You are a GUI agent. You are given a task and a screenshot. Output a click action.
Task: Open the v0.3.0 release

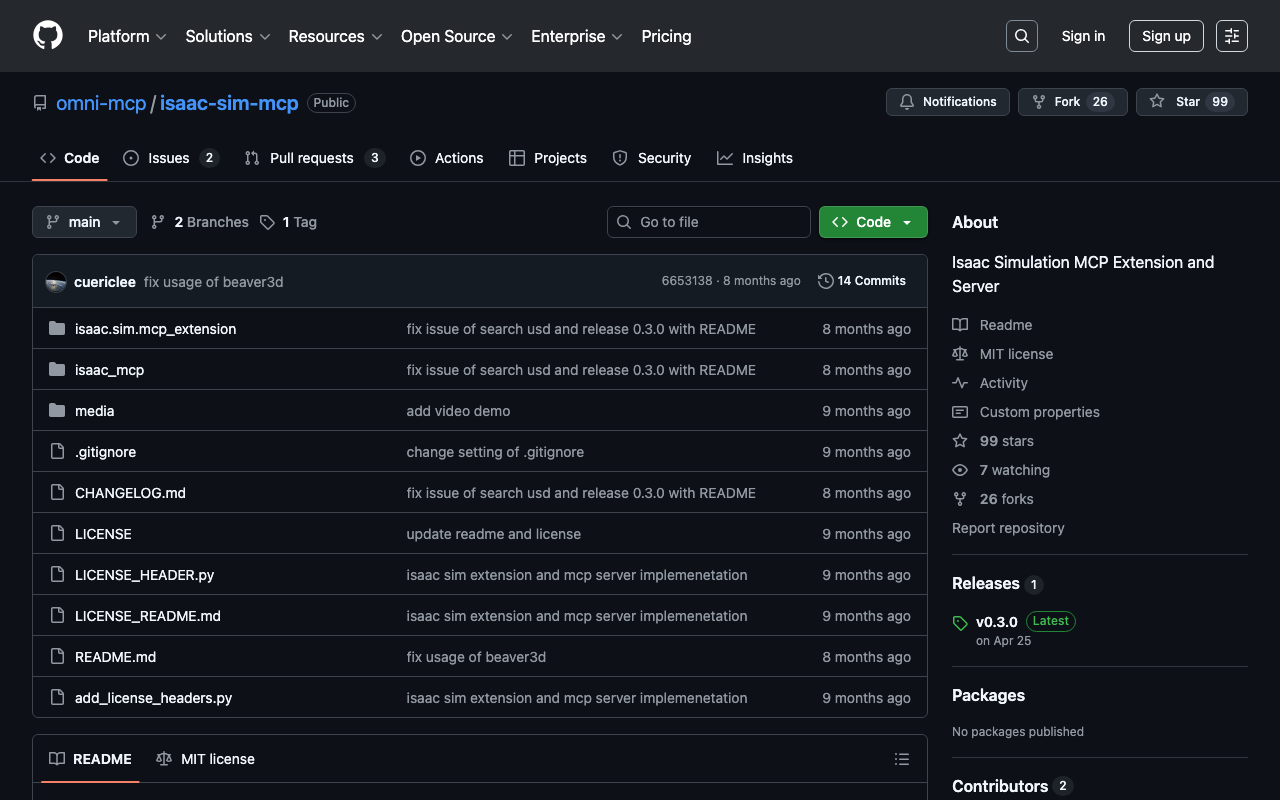coord(996,622)
